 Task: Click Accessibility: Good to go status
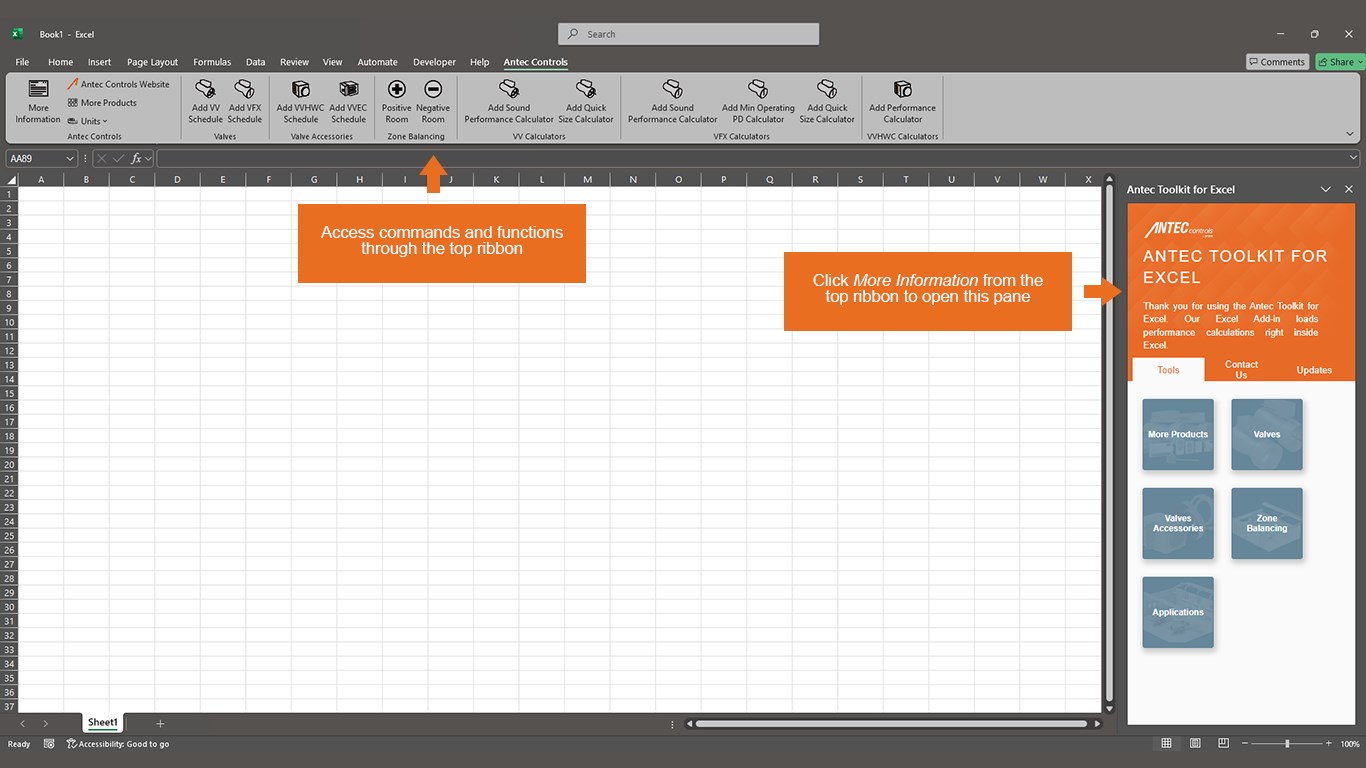[118, 744]
